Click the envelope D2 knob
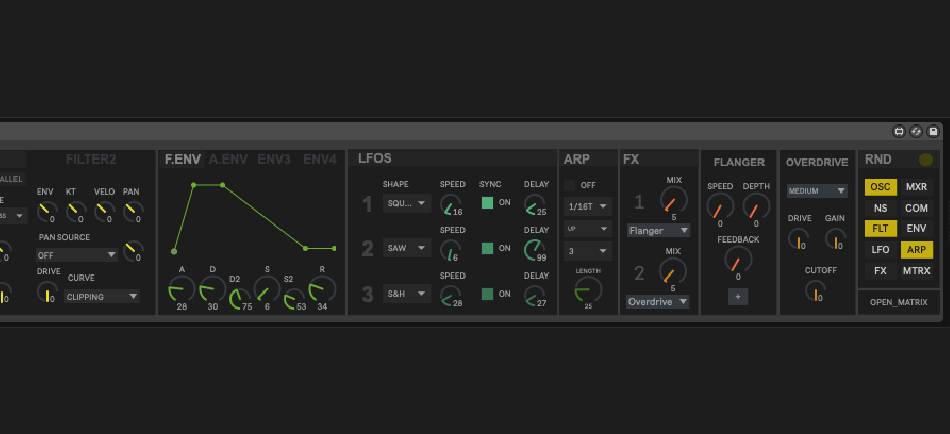950x434 pixels. point(239,298)
